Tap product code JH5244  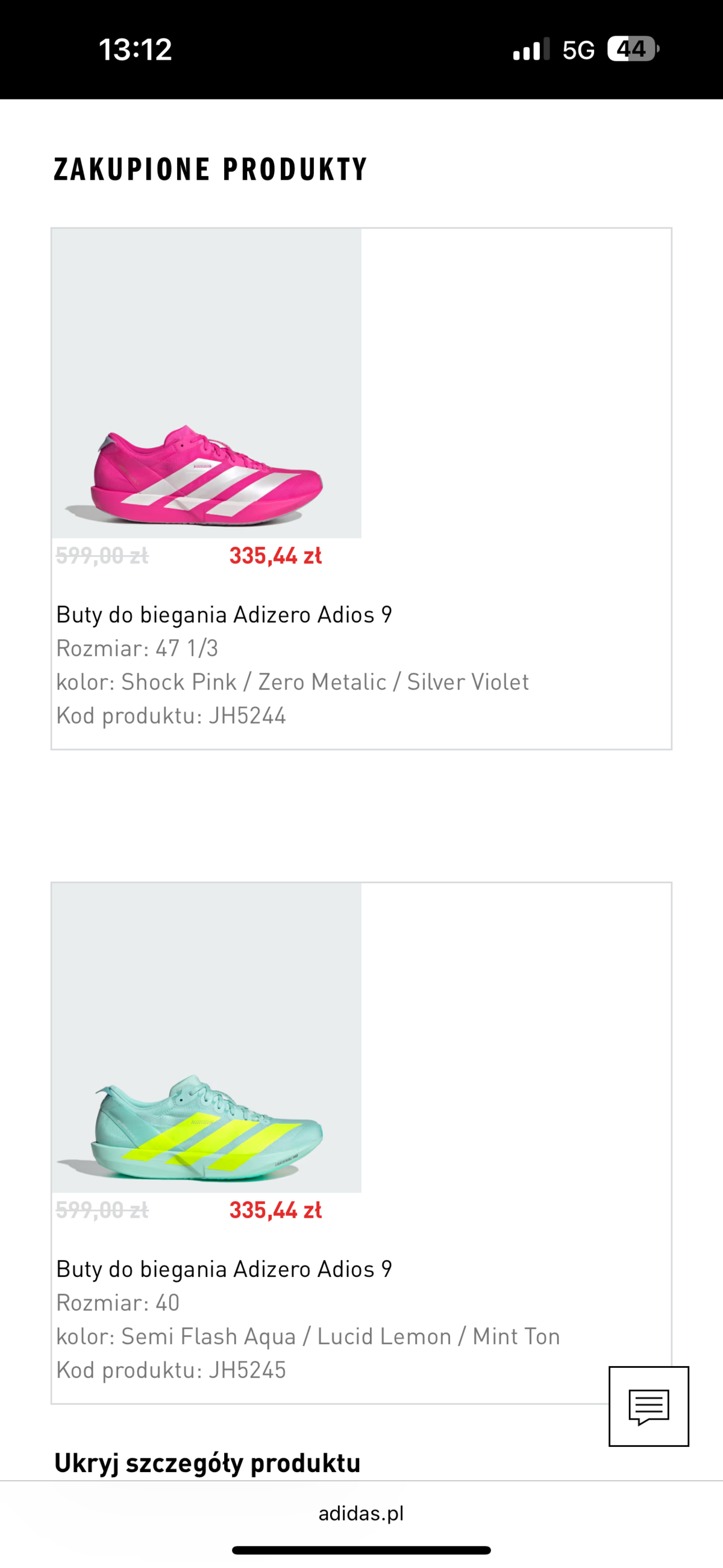point(171,716)
